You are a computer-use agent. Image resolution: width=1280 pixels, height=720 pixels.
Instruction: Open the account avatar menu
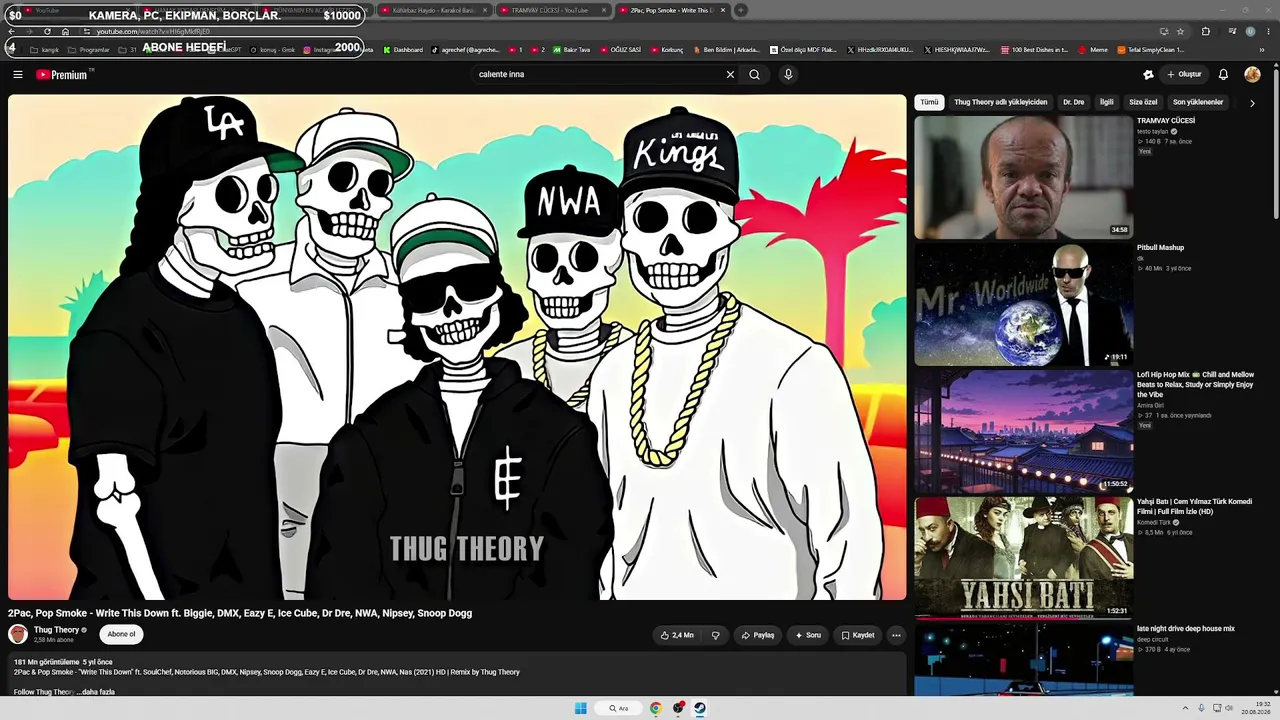(1252, 74)
